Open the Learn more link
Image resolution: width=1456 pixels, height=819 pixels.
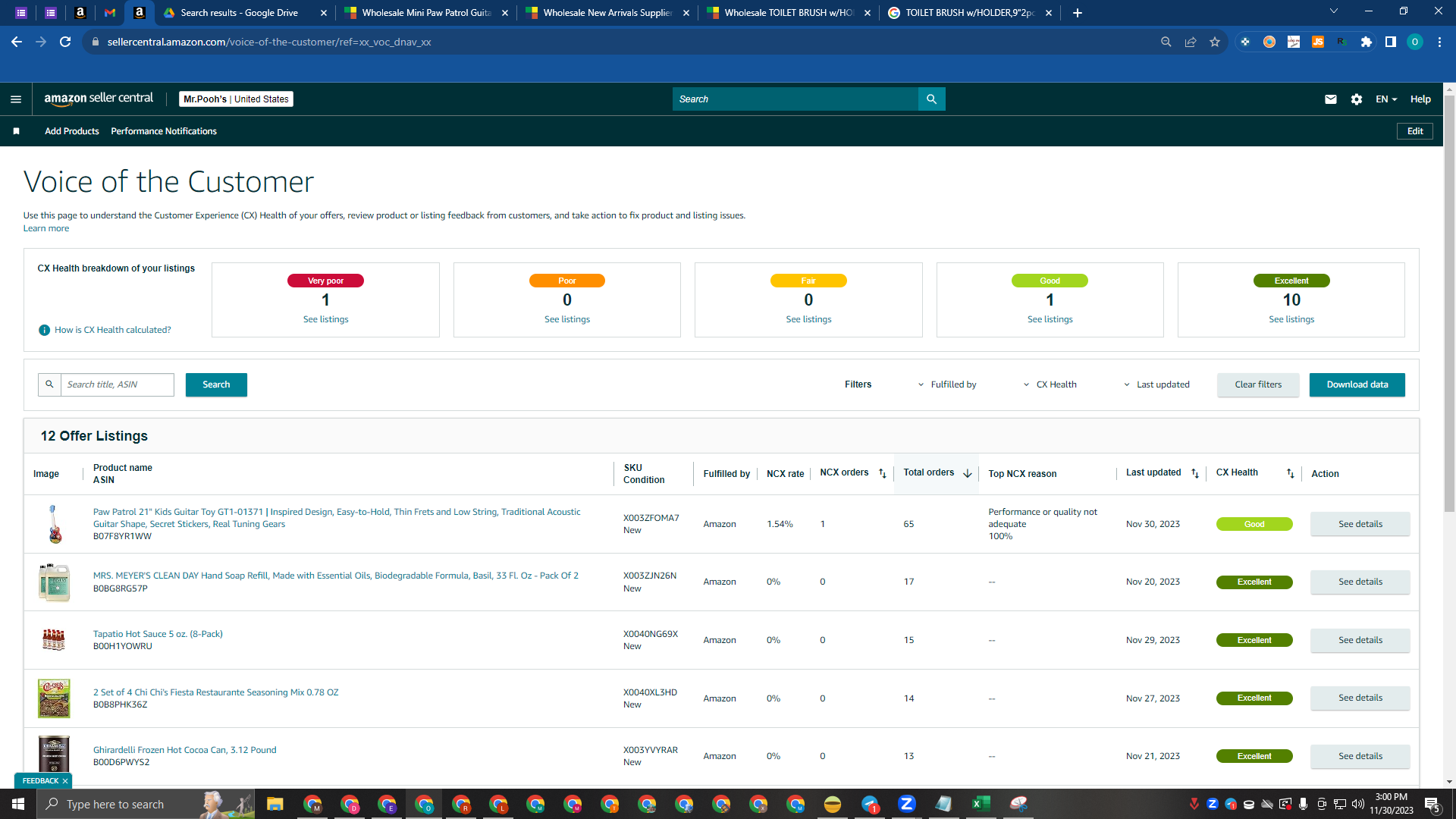[46, 228]
